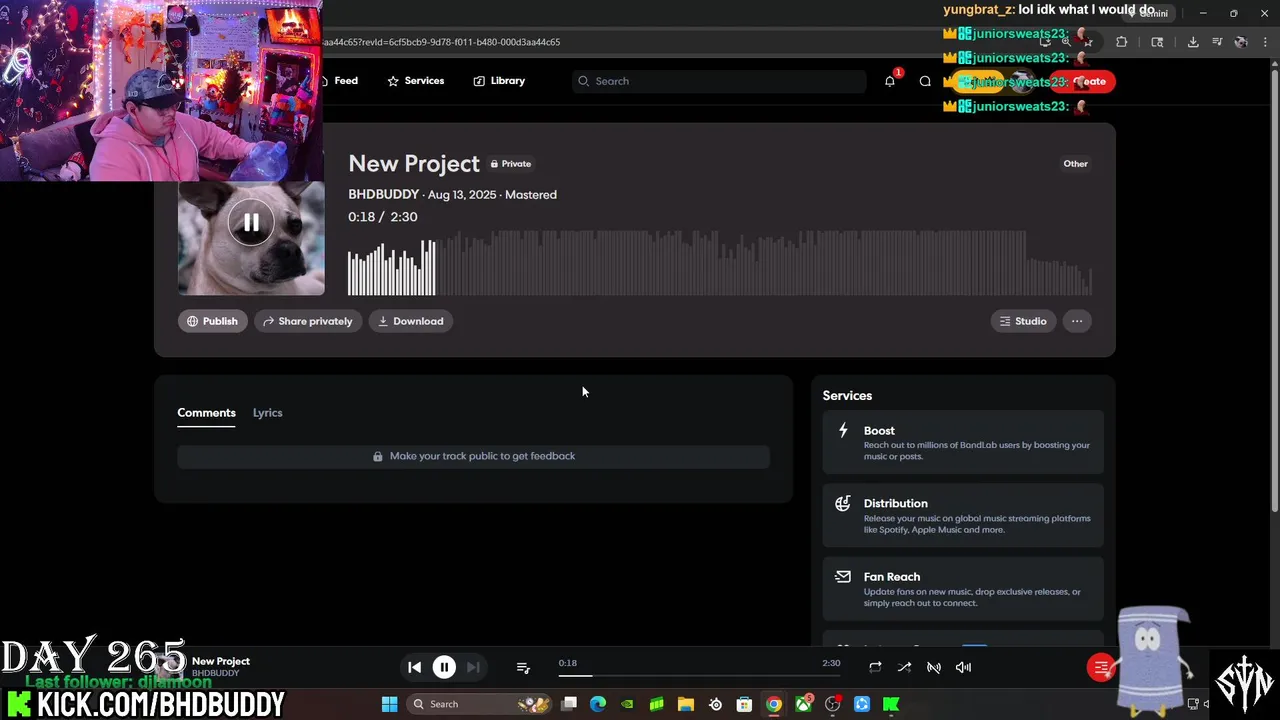Open Chrome downloads icon

(1193, 42)
